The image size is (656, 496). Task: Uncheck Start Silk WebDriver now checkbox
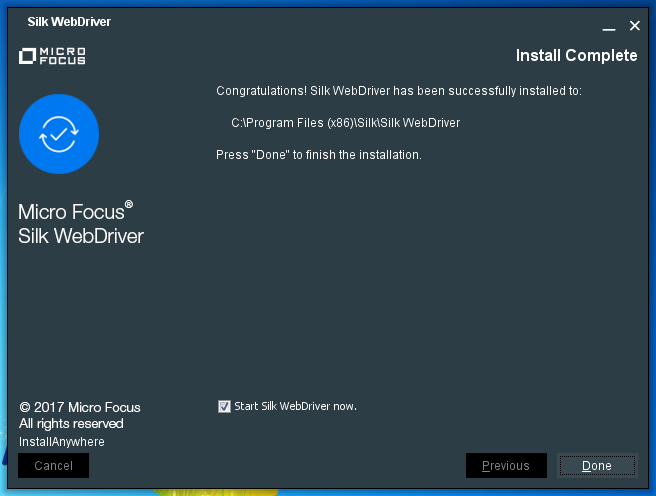pyautogui.click(x=224, y=406)
